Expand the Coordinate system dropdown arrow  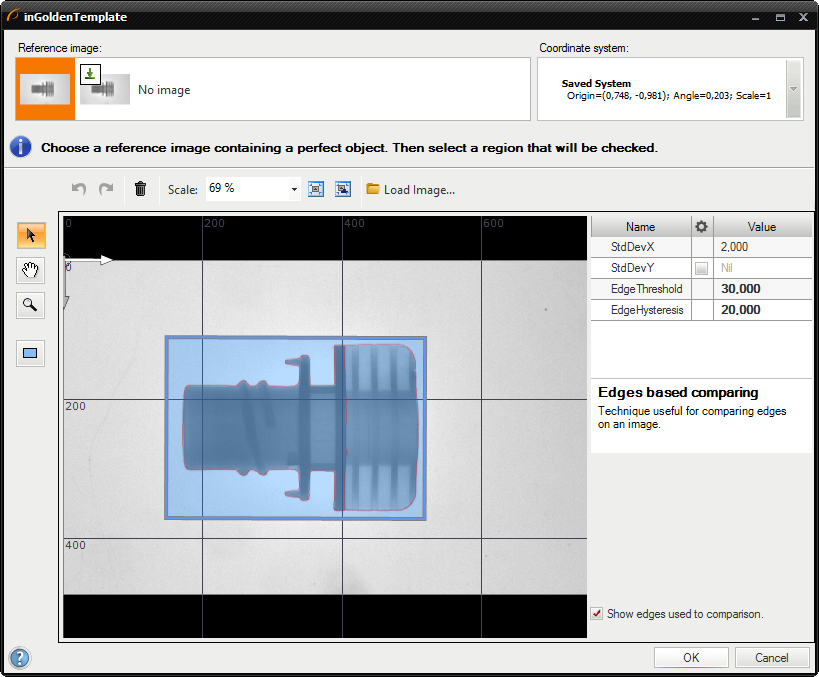(794, 89)
